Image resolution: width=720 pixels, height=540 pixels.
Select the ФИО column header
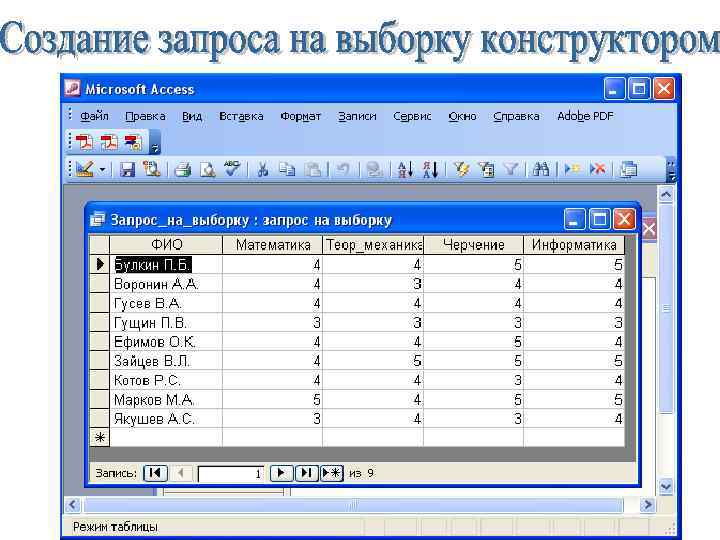point(166,245)
